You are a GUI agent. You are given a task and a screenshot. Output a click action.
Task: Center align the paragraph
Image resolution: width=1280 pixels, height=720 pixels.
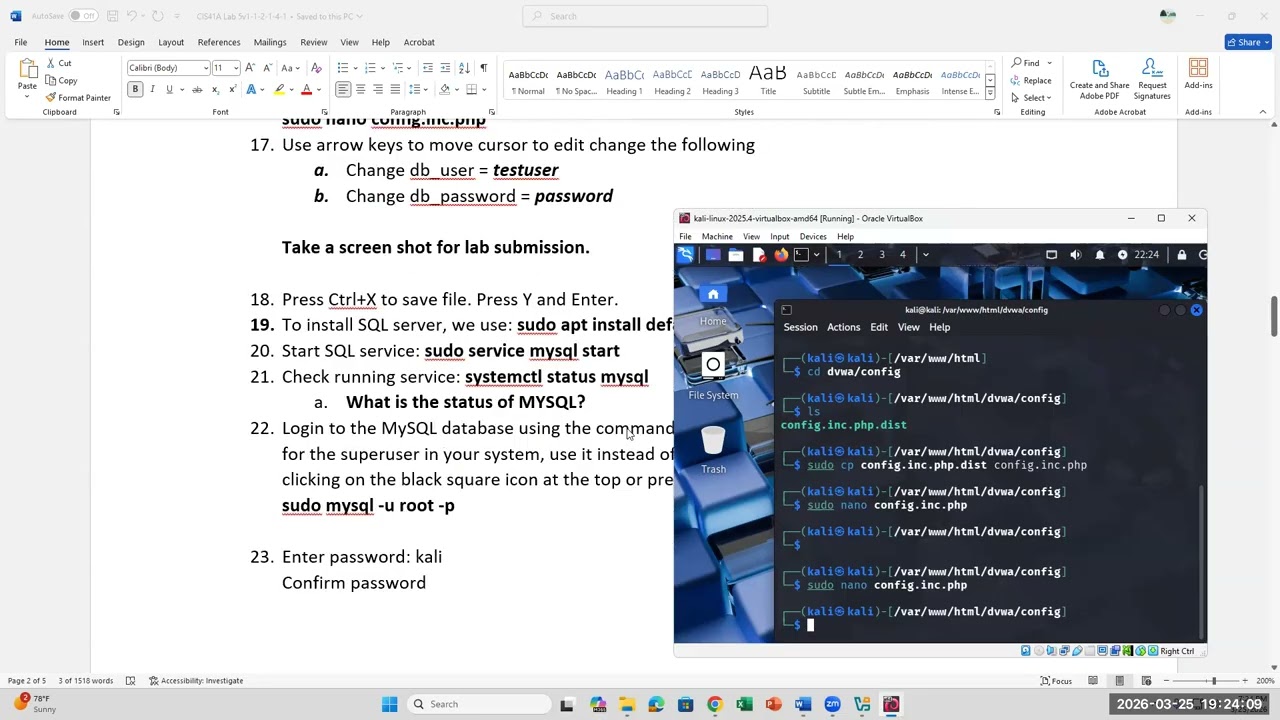pos(361,89)
